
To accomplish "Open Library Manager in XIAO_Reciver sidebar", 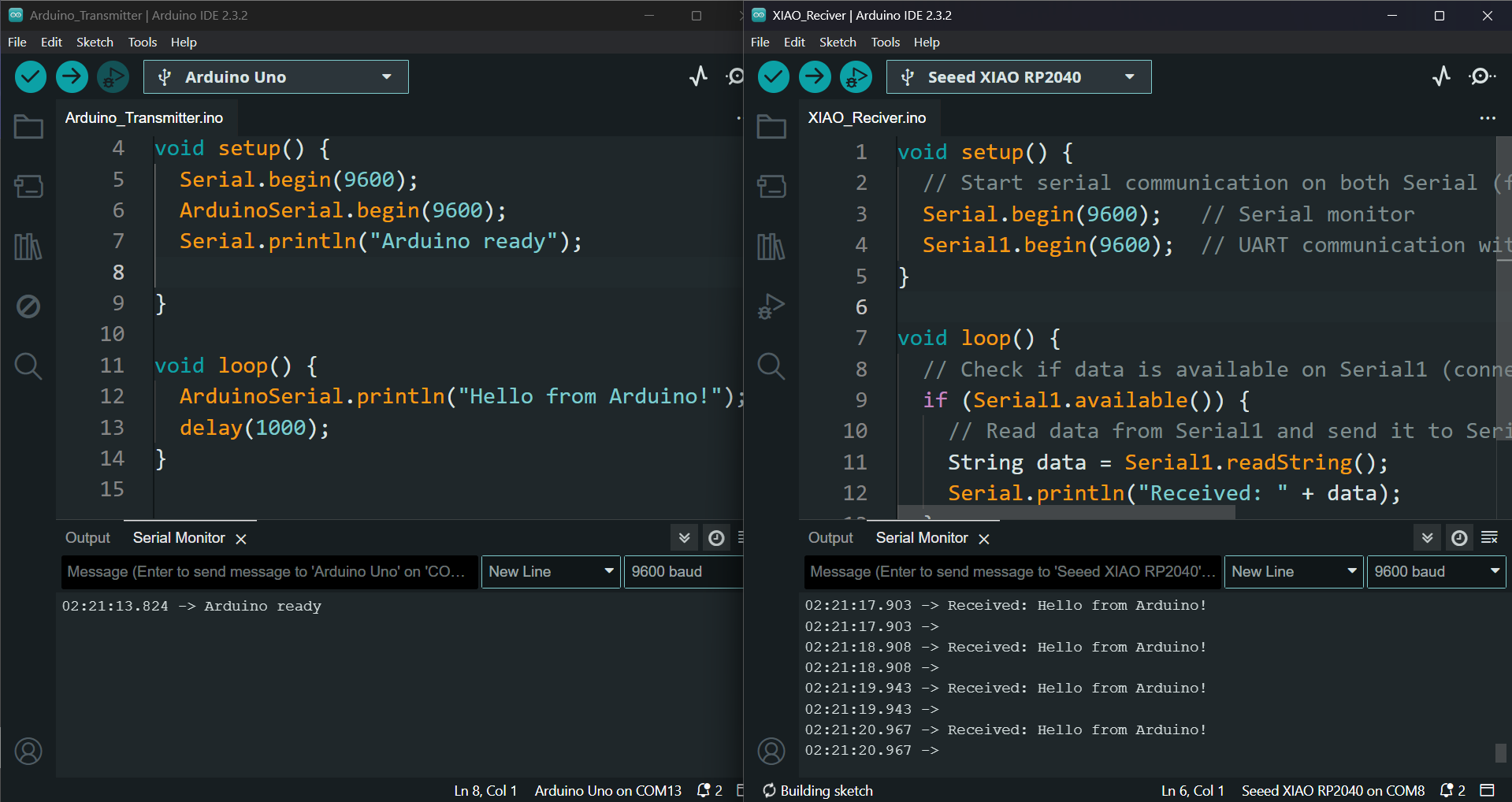I will pyautogui.click(x=771, y=247).
